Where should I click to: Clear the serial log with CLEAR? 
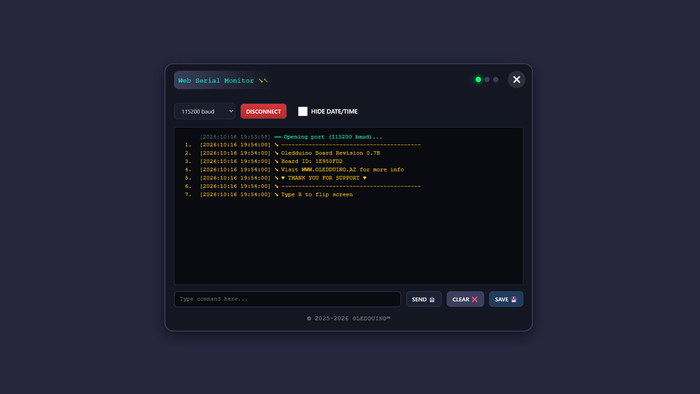(465, 299)
